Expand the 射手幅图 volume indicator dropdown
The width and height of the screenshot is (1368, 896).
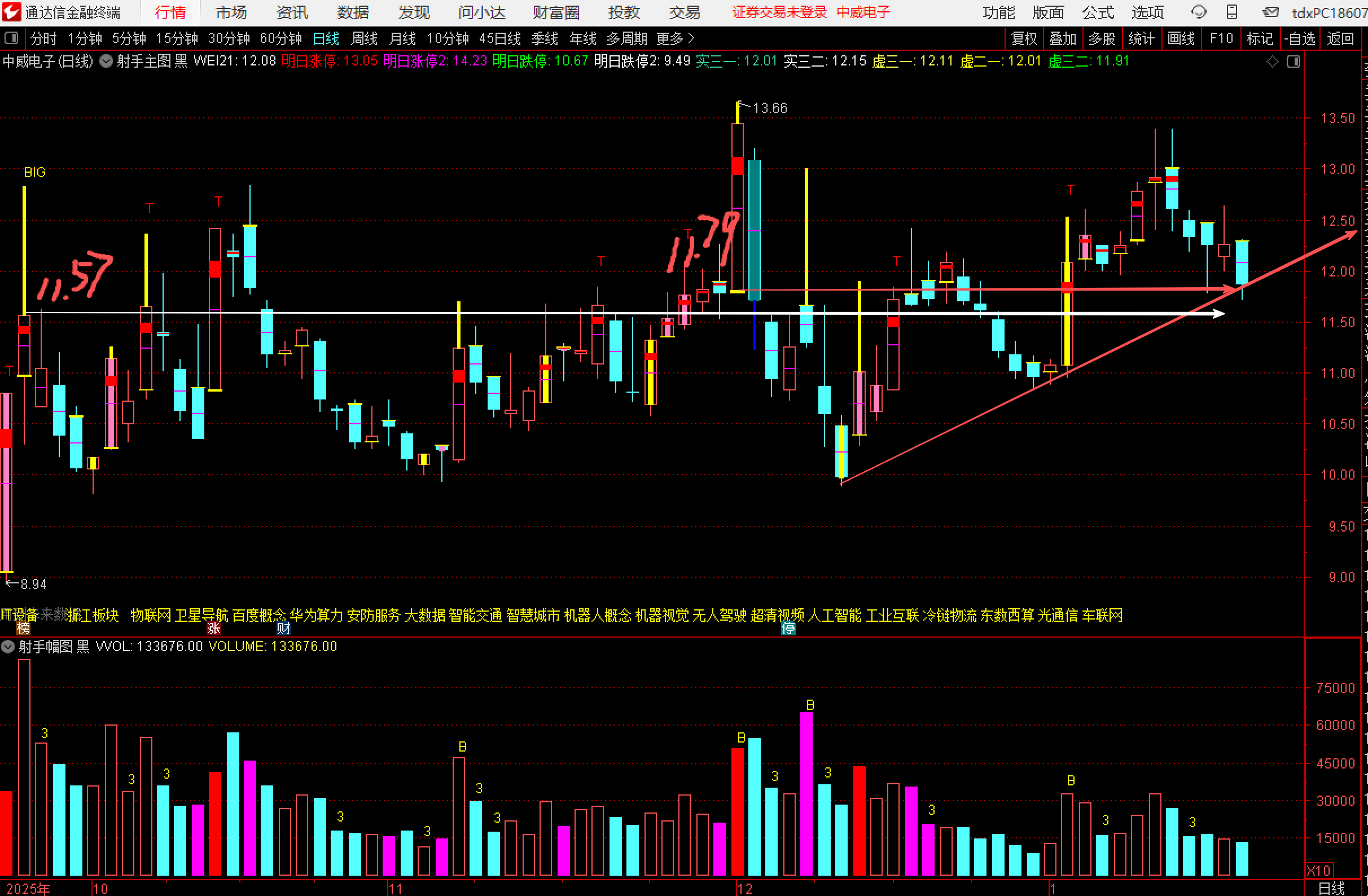[7, 647]
